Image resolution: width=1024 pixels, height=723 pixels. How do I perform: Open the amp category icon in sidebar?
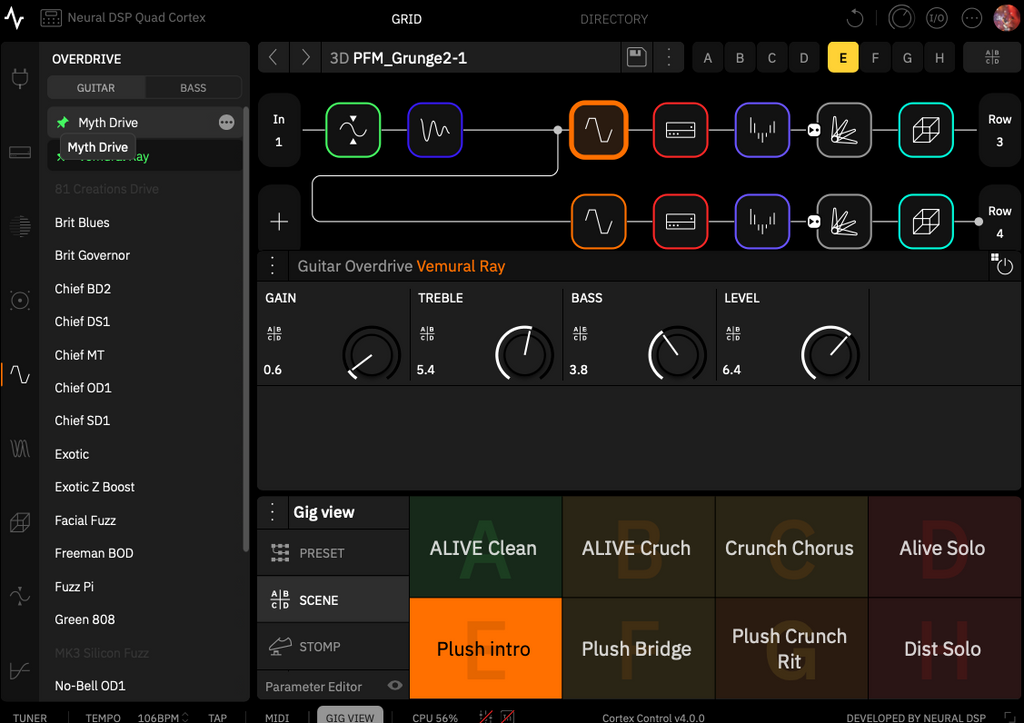pyautogui.click(x=20, y=152)
